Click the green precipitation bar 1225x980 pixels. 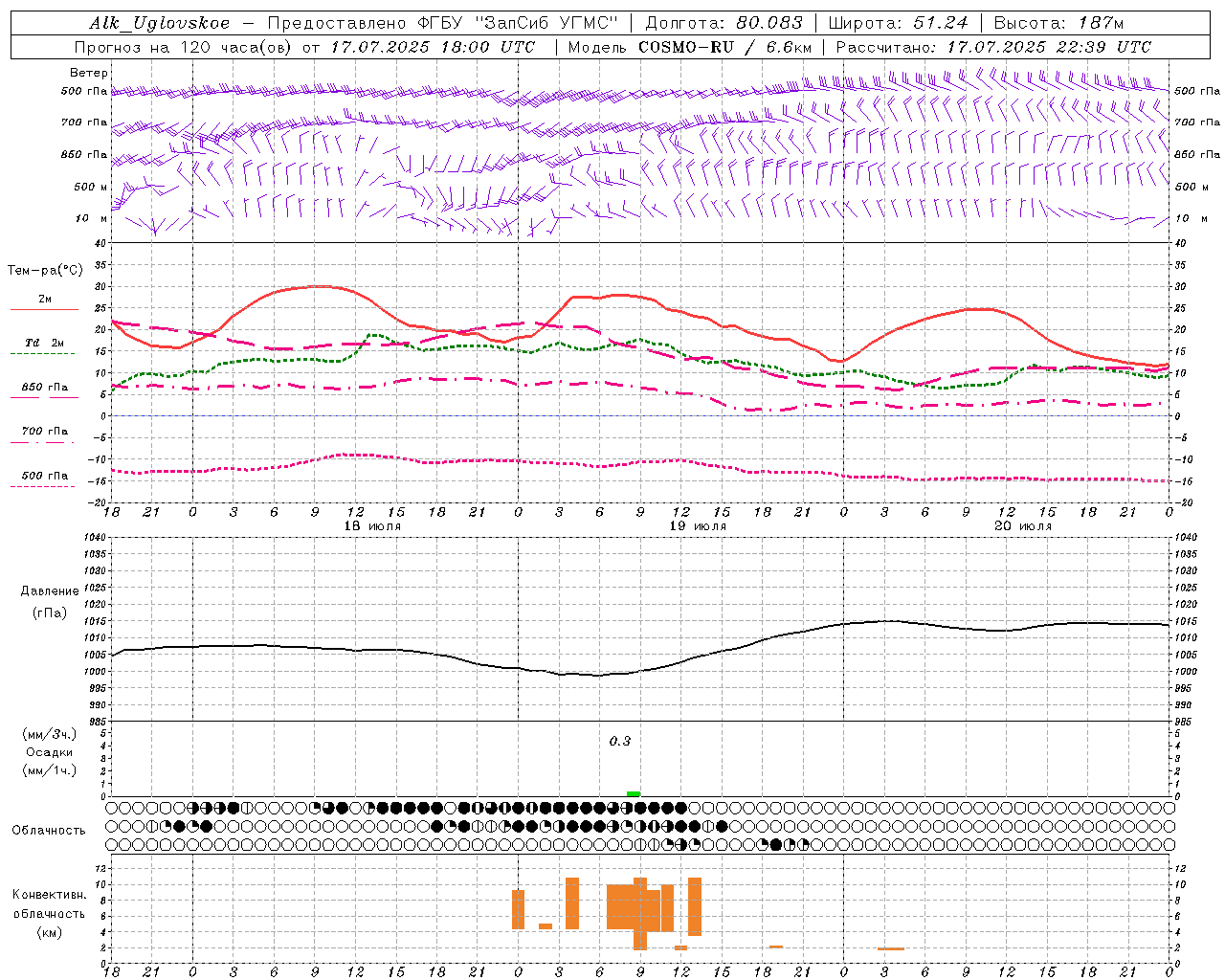pos(634,793)
